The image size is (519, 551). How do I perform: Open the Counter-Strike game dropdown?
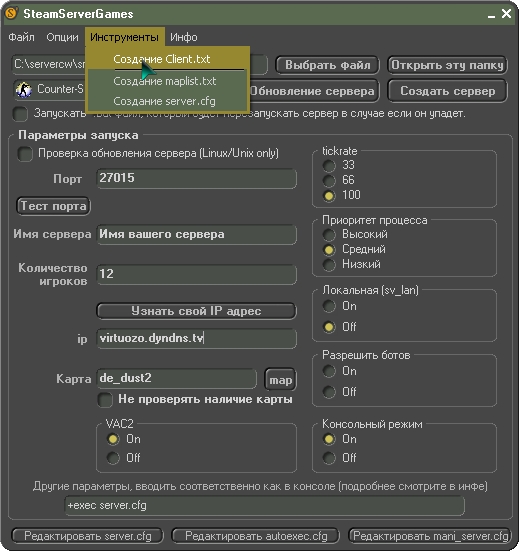pos(49,89)
